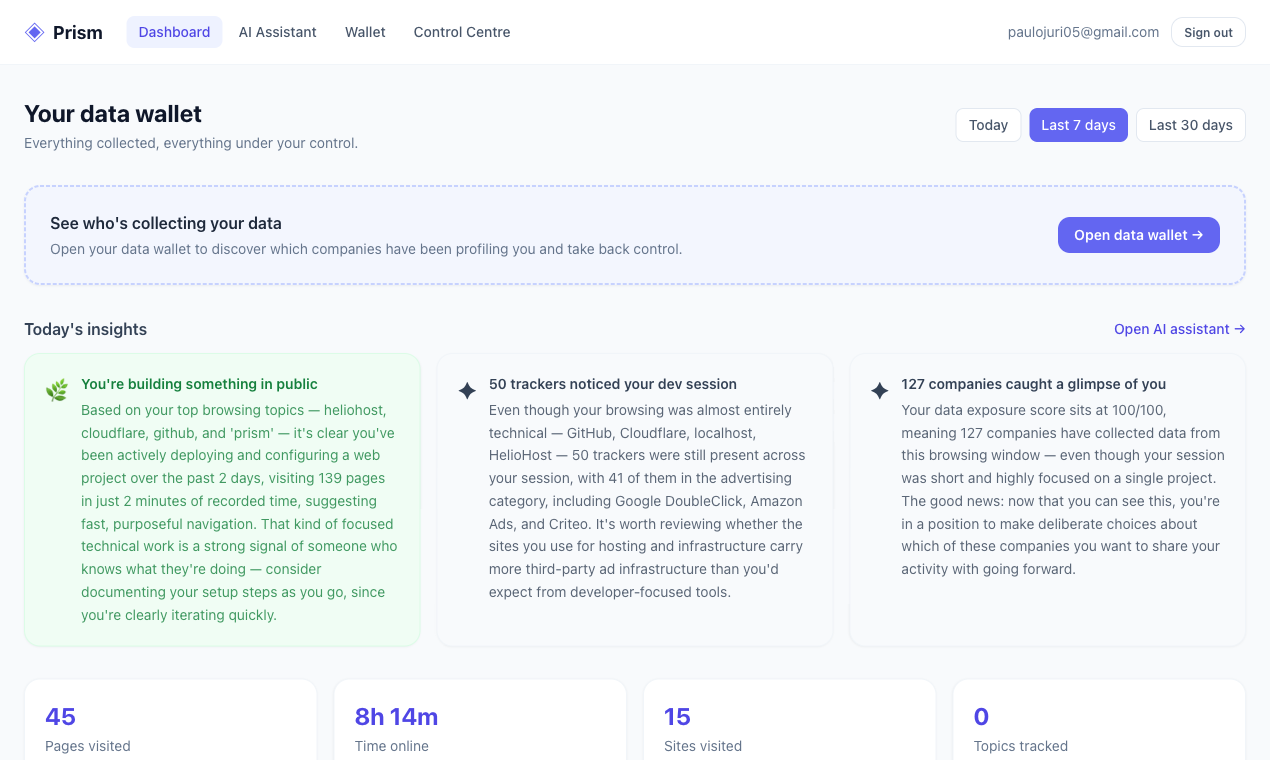Open the You're building something in public card

point(222,500)
